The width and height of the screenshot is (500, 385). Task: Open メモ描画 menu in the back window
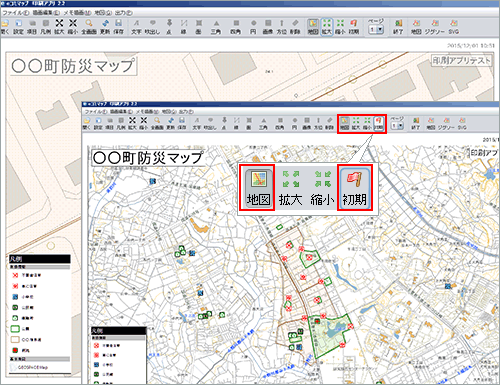pos(77,13)
